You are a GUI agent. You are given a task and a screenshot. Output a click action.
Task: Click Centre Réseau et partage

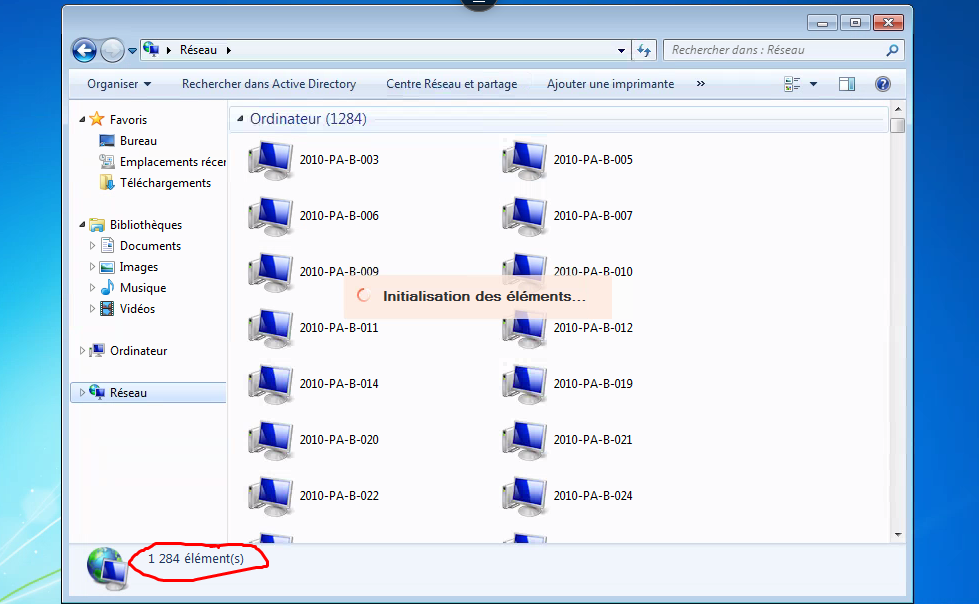point(451,85)
